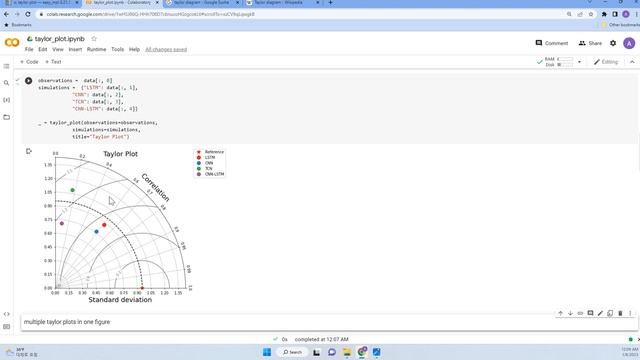Run the taylor_plot code cell
This screenshot has height=360, width=640.
point(28,81)
